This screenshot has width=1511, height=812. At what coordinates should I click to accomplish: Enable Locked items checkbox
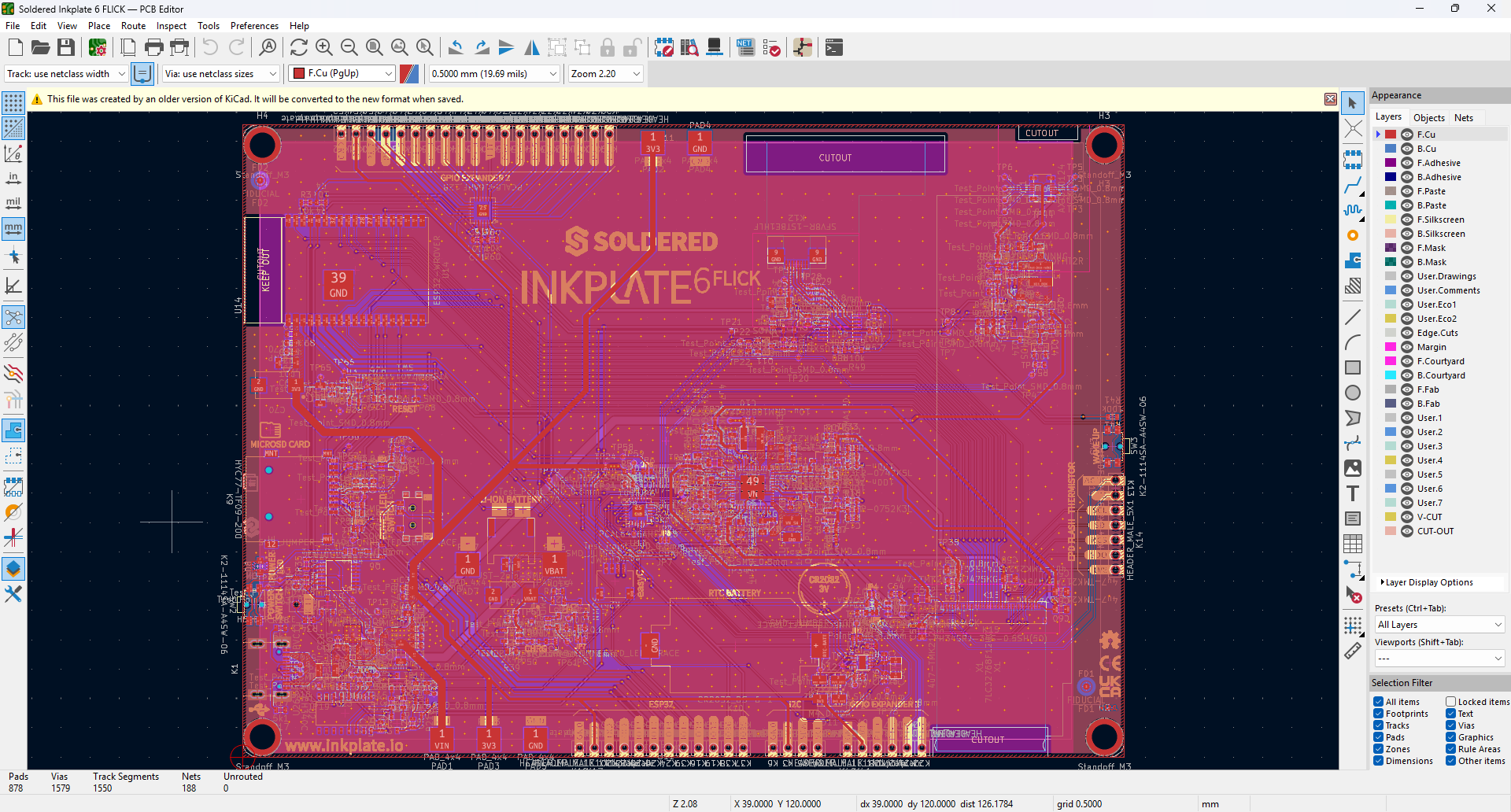pos(1450,702)
